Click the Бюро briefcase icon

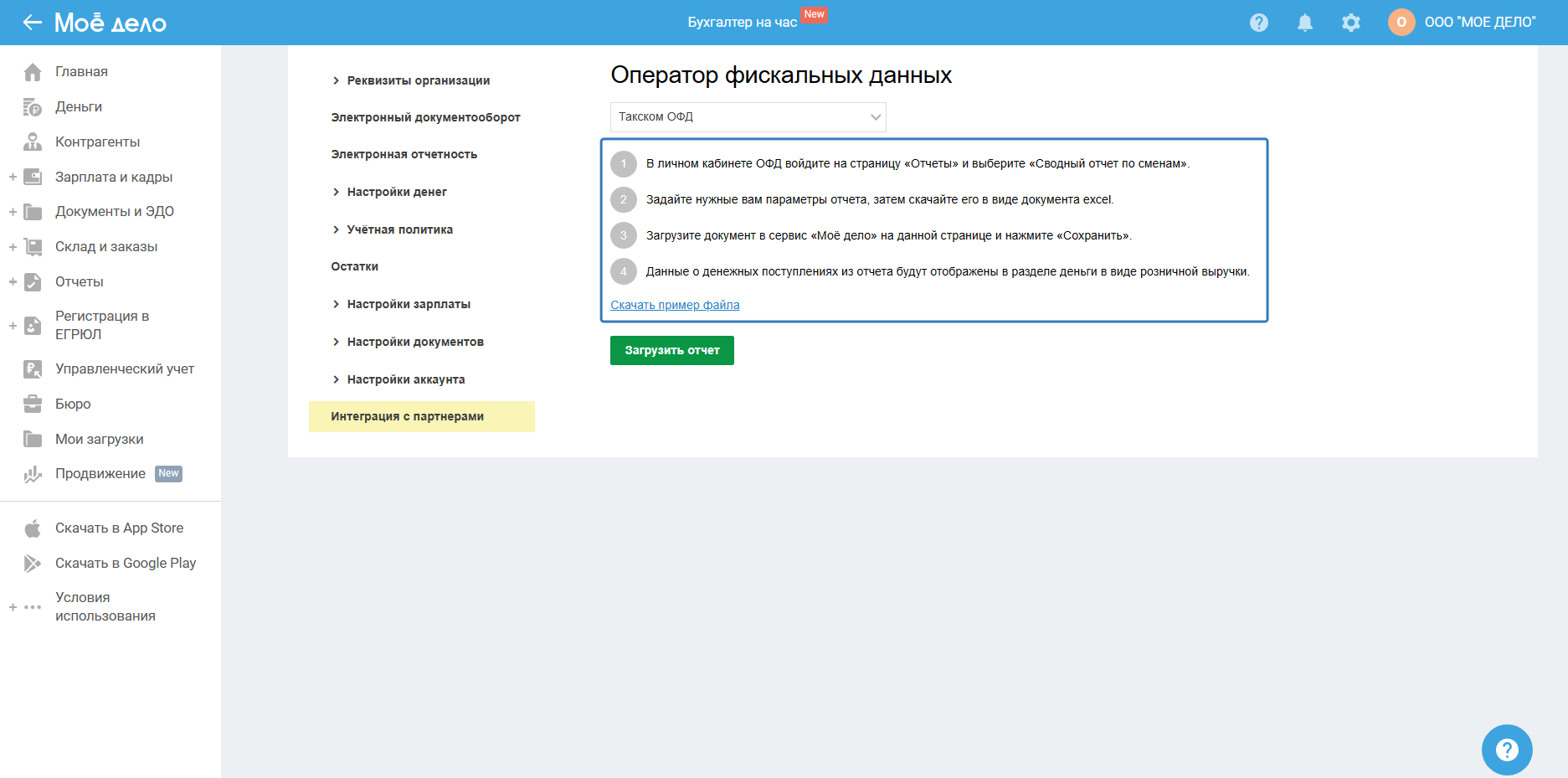(x=33, y=404)
